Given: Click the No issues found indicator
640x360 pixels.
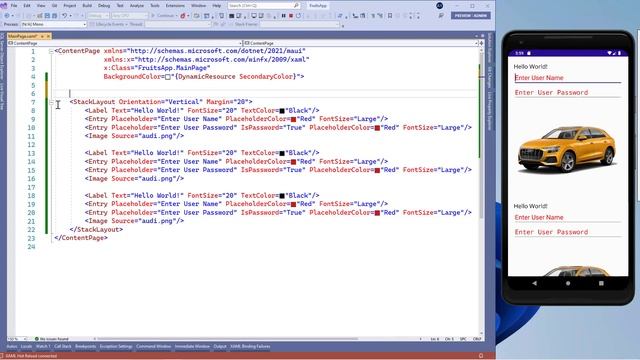Looking at the screenshot, I should [x=51, y=339].
